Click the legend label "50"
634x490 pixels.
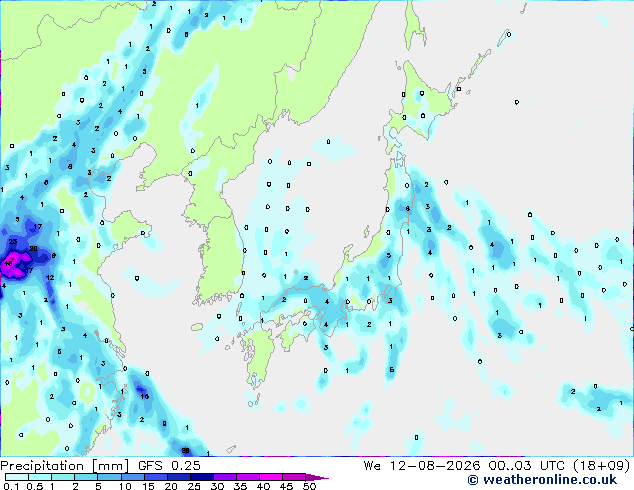click(x=310, y=486)
